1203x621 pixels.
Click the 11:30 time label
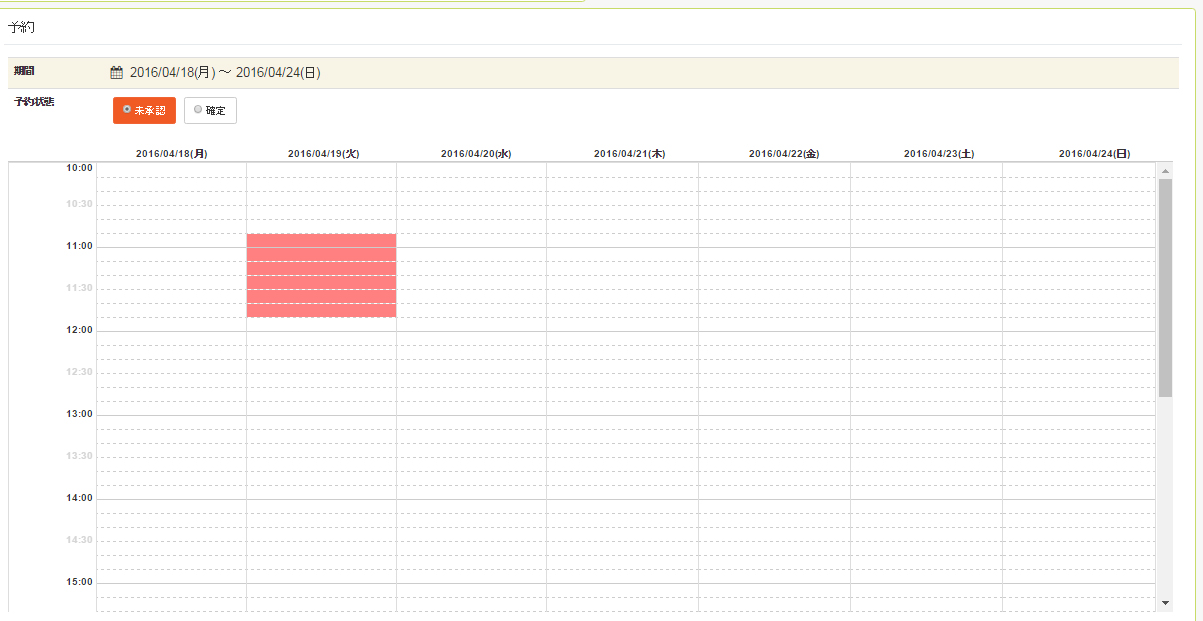click(80, 288)
